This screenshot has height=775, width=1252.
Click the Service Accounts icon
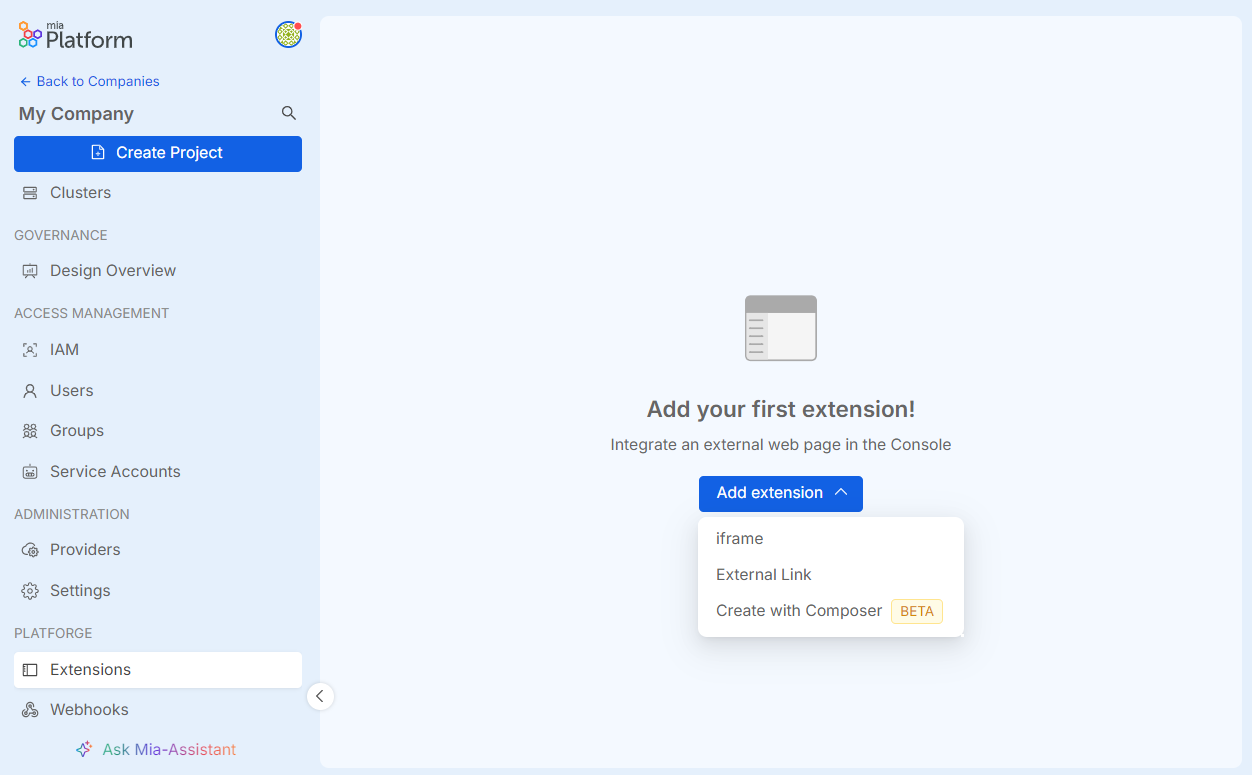pyautogui.click(x=30, y=471)
